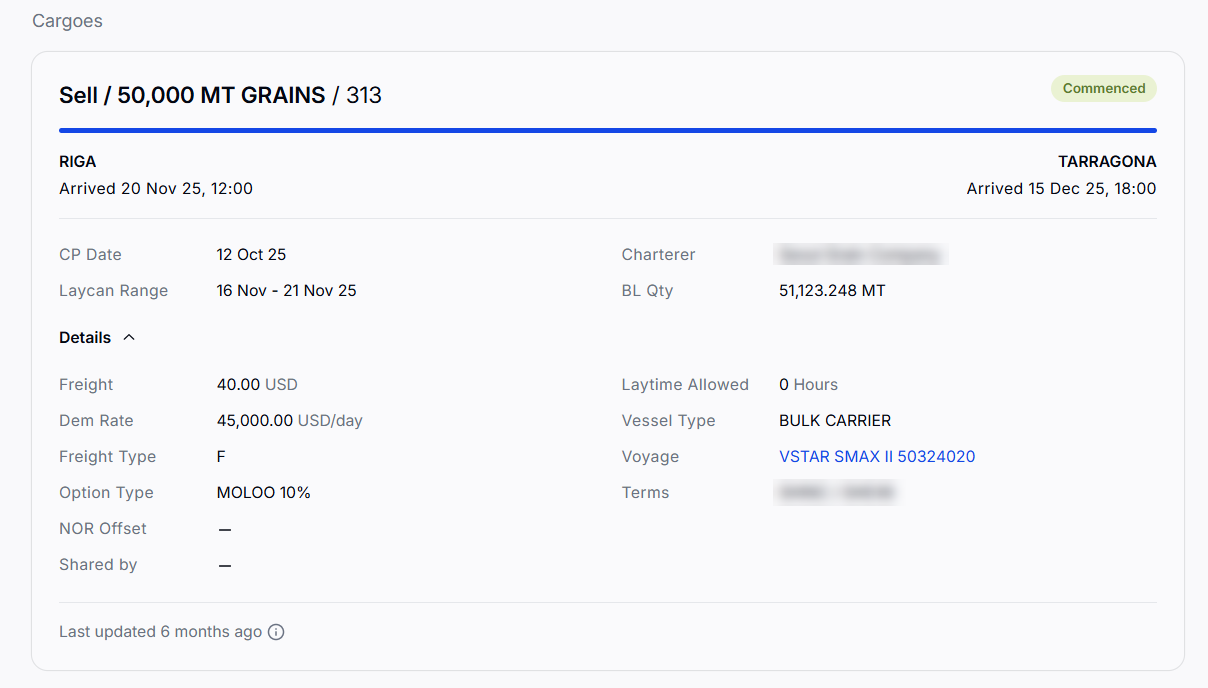This screenshot has height=688, width=1208.
Task: Click the Details label text
Action: coord(85,338)
